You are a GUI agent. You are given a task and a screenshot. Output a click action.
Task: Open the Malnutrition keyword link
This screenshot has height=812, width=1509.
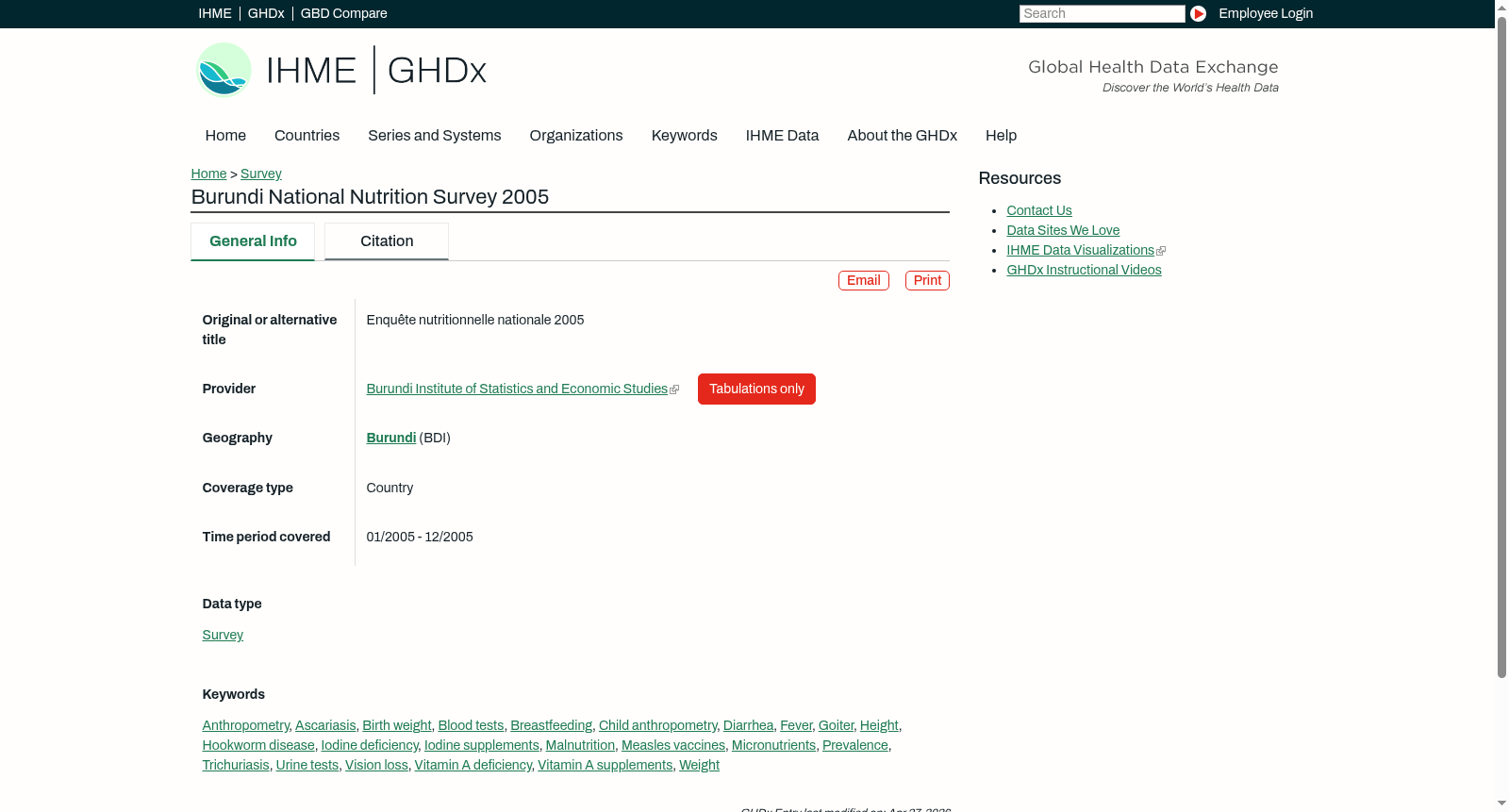[x=580, y=745]
